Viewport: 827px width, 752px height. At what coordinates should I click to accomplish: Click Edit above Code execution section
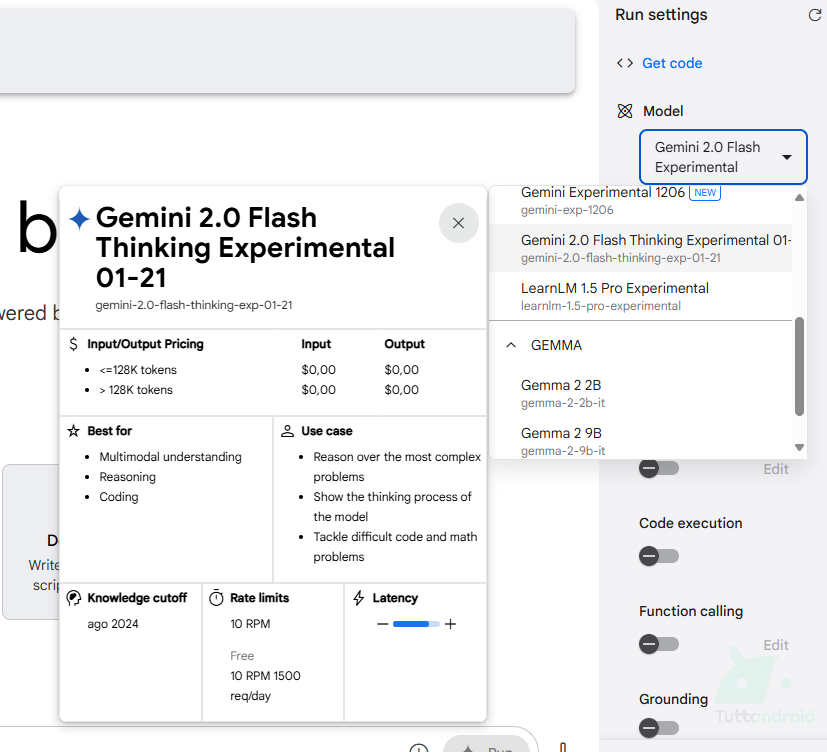click(776, 469)
